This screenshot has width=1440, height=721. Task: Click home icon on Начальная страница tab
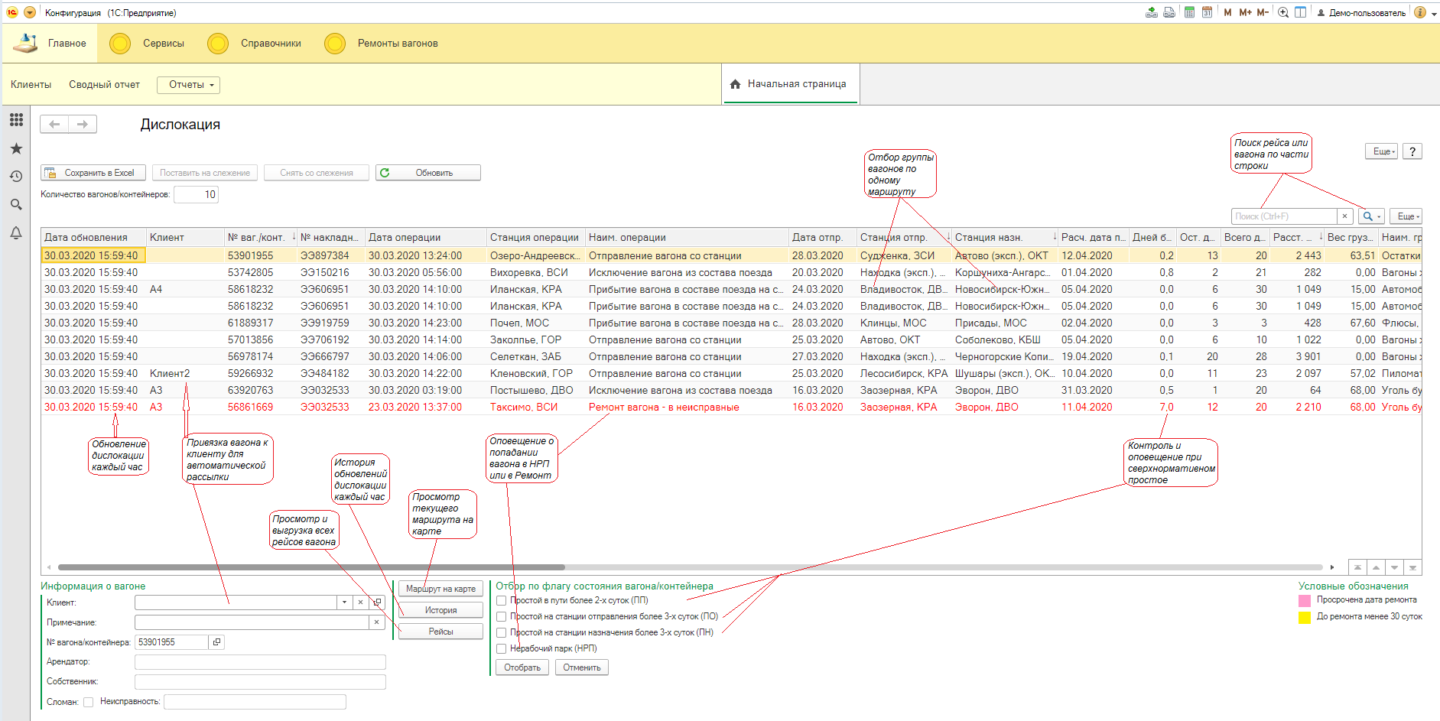point(736,84)
